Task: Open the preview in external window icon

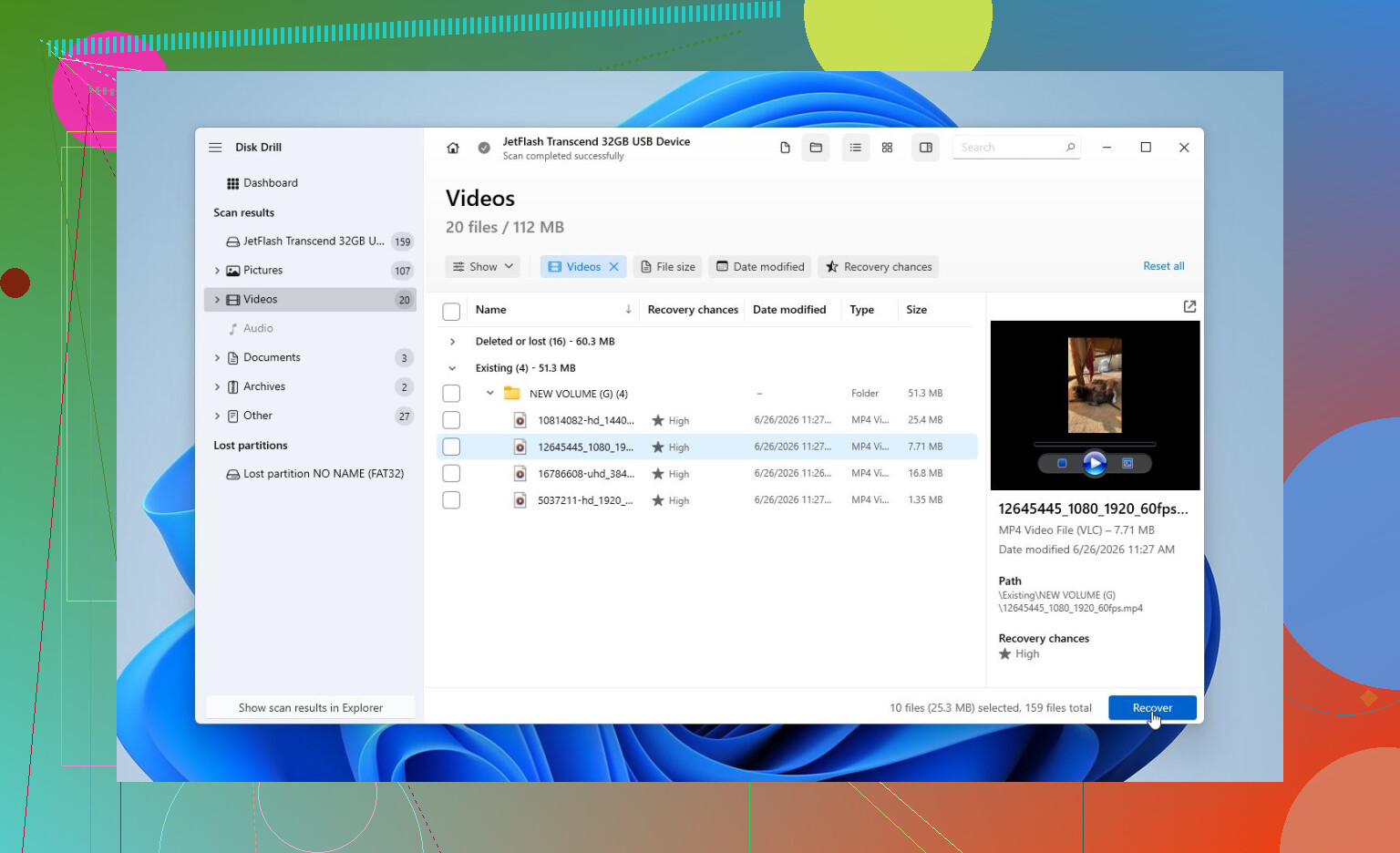Action: 1189,307
